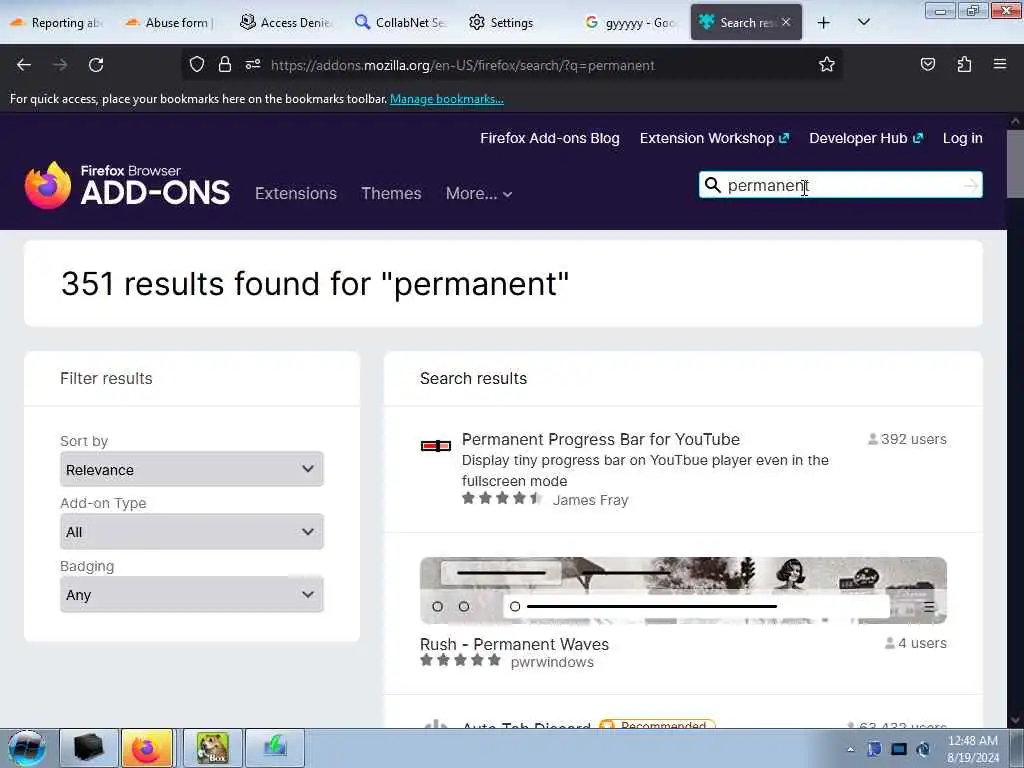Click the Rush Permanent Waves preview image
Image resolution: width=1024 pixels, height=768 pixels.
(683, 590)
